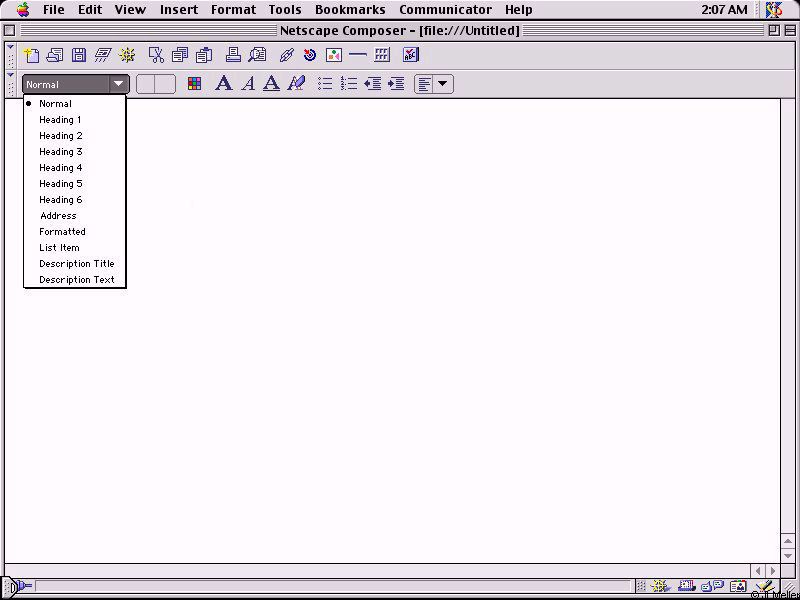Apply italic with the slanted A icon

click(248, 83)
